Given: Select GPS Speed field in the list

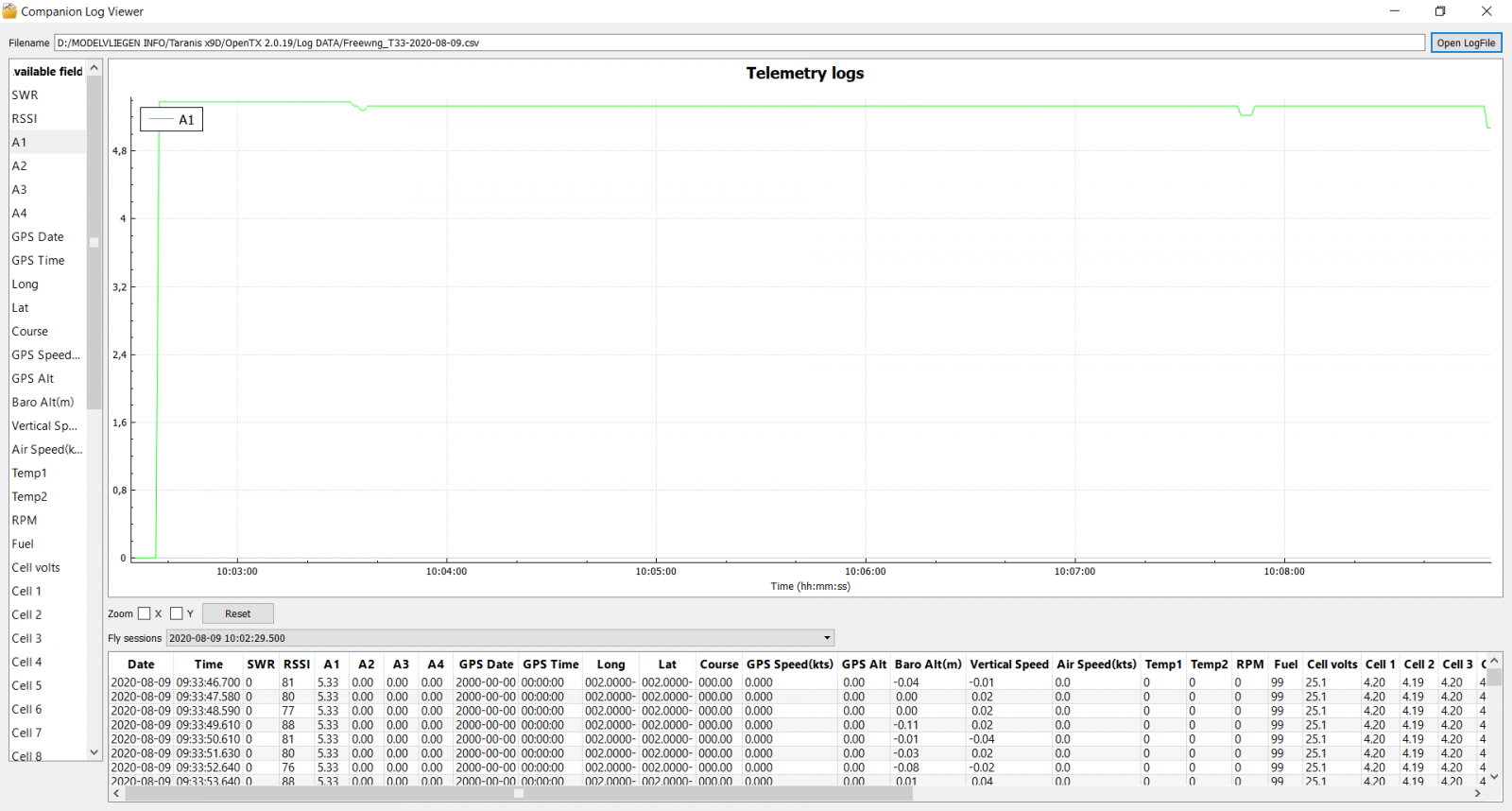Looking at the screenshot, I should tap(48, 354).
